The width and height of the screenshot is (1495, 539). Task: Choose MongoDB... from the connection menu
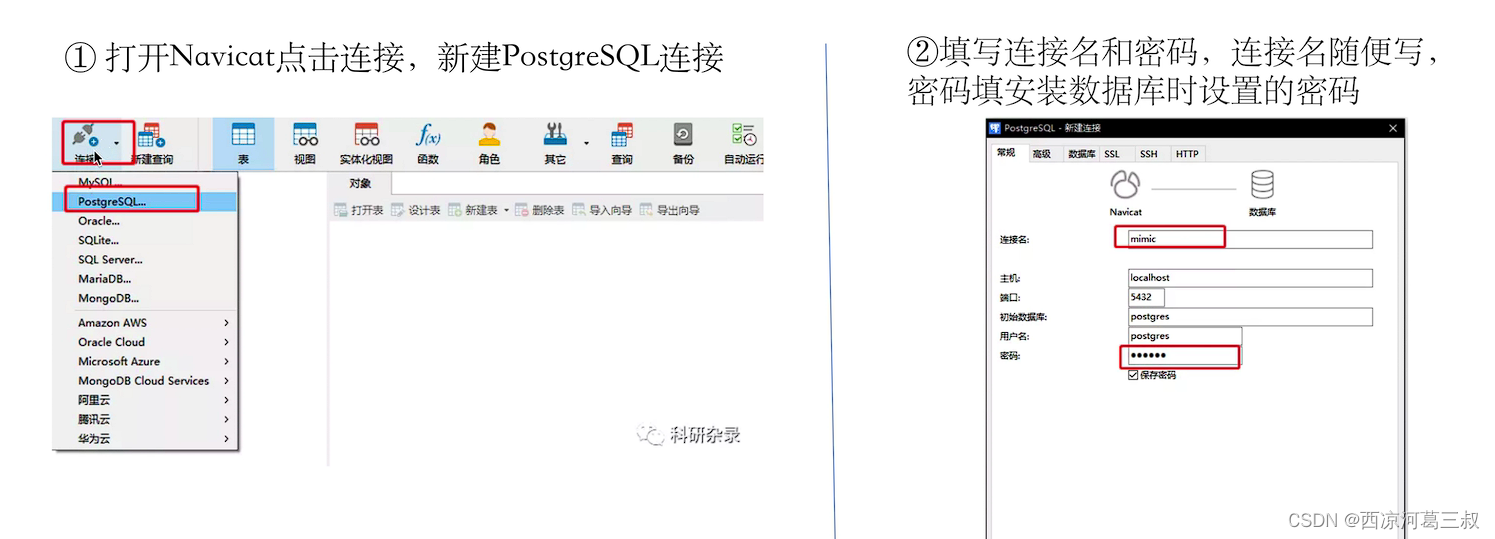coord(145,298)
